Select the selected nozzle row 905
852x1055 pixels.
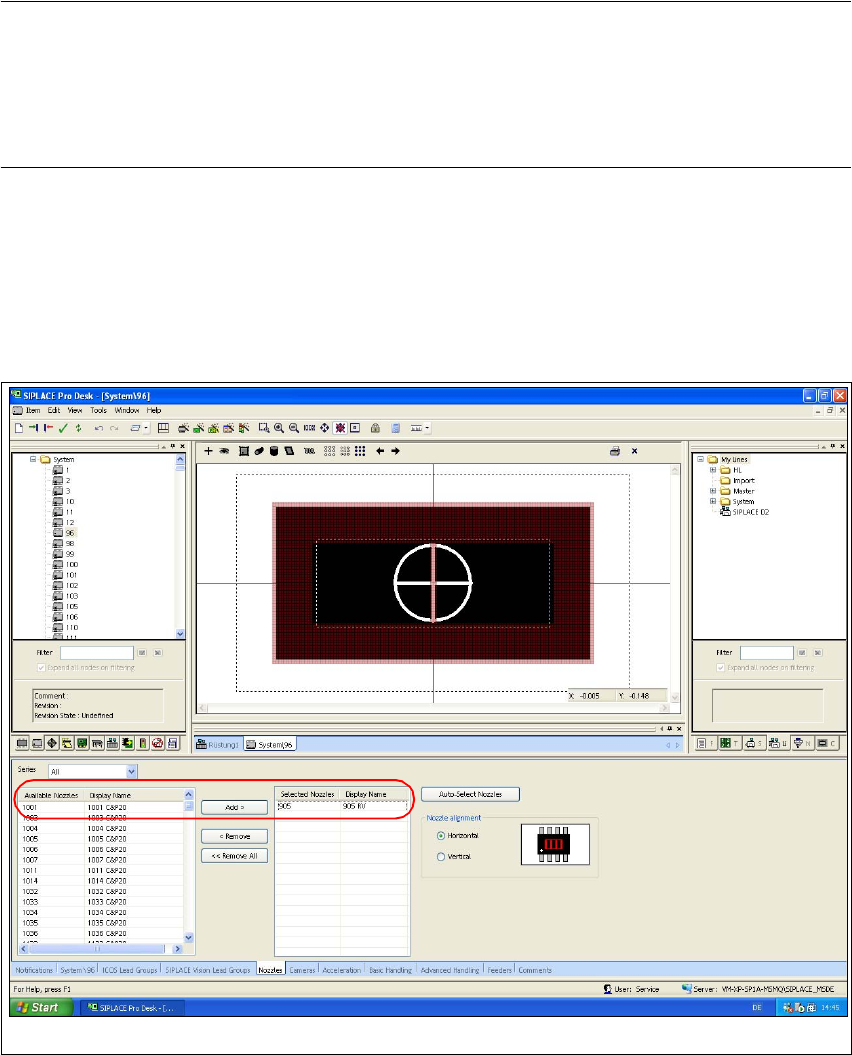341,806
